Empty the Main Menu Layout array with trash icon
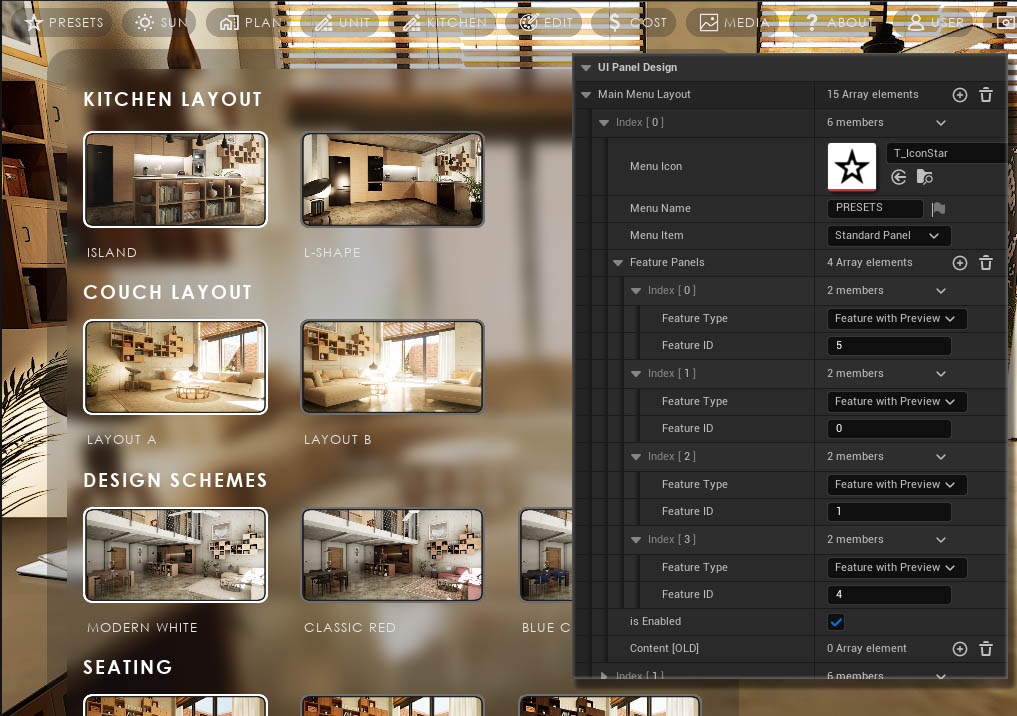 pos(986,95)
